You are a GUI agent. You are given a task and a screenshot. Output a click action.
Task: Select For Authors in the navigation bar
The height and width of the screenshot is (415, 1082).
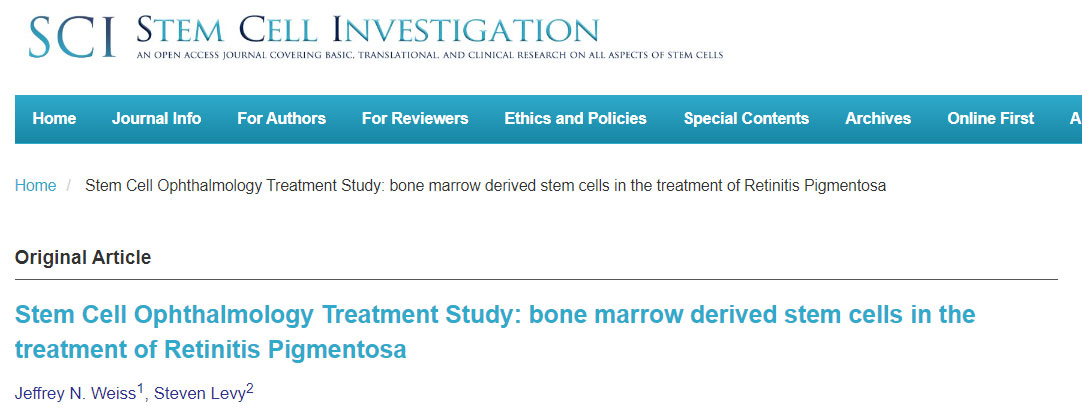[x=281, y=119]
